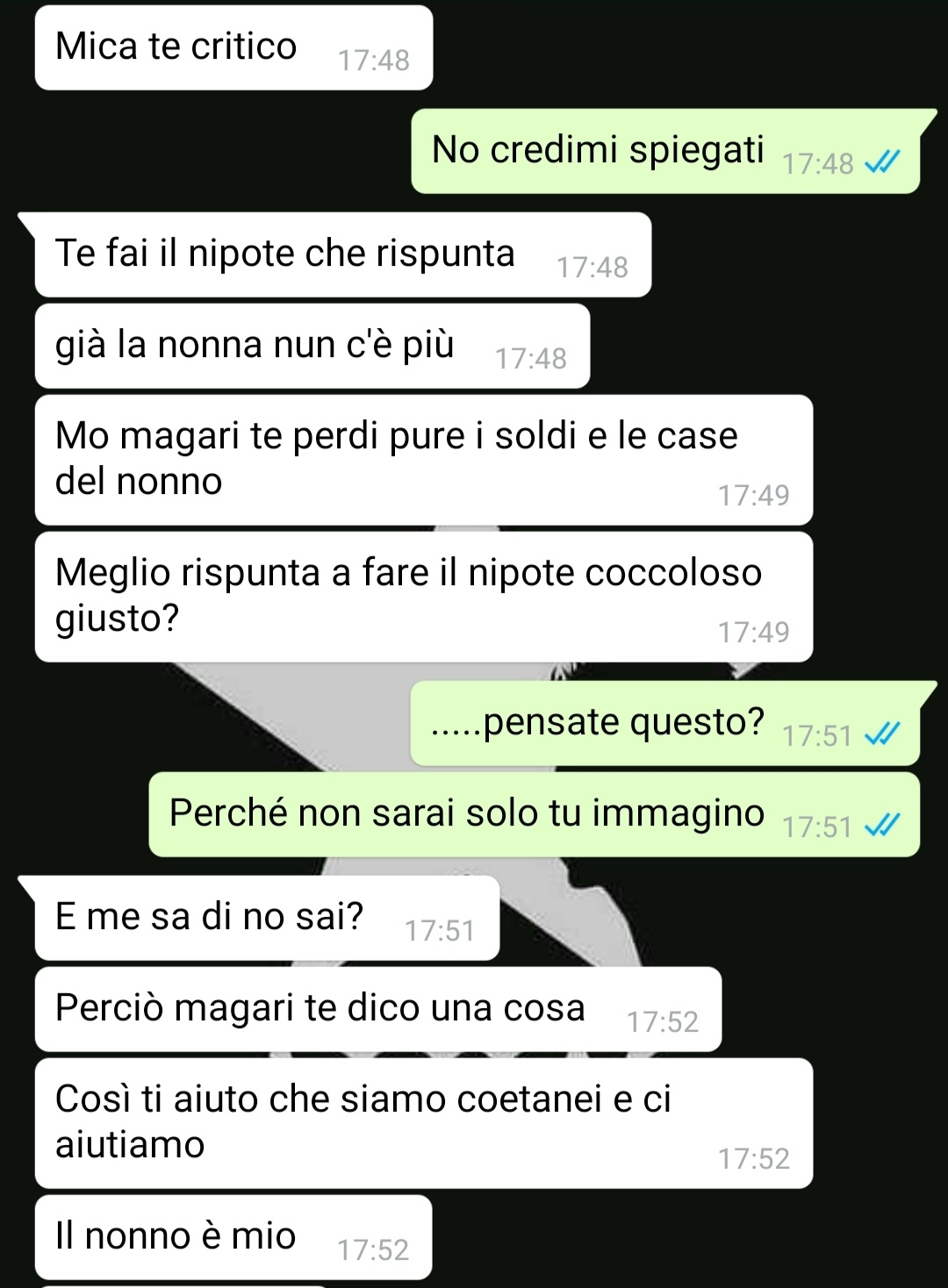Select the 'Il nonno è mio' message bubble

[233, 1237]
